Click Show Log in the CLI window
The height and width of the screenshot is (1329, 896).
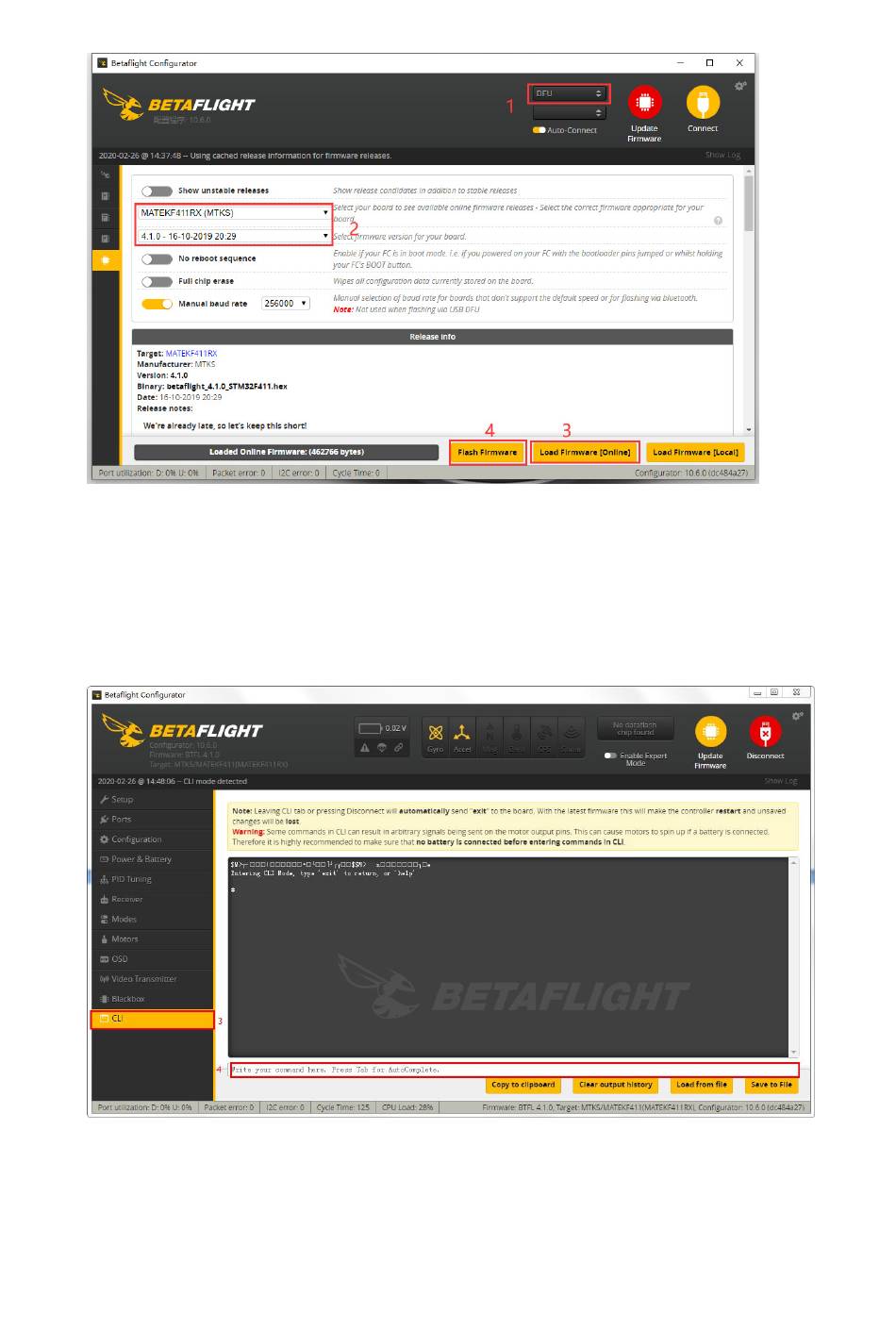[x=780, y=781]
